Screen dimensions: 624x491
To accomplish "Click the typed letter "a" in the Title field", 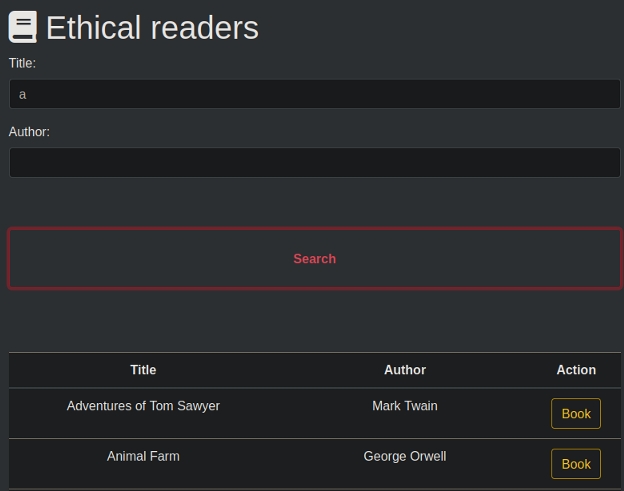I will (23, 94).
